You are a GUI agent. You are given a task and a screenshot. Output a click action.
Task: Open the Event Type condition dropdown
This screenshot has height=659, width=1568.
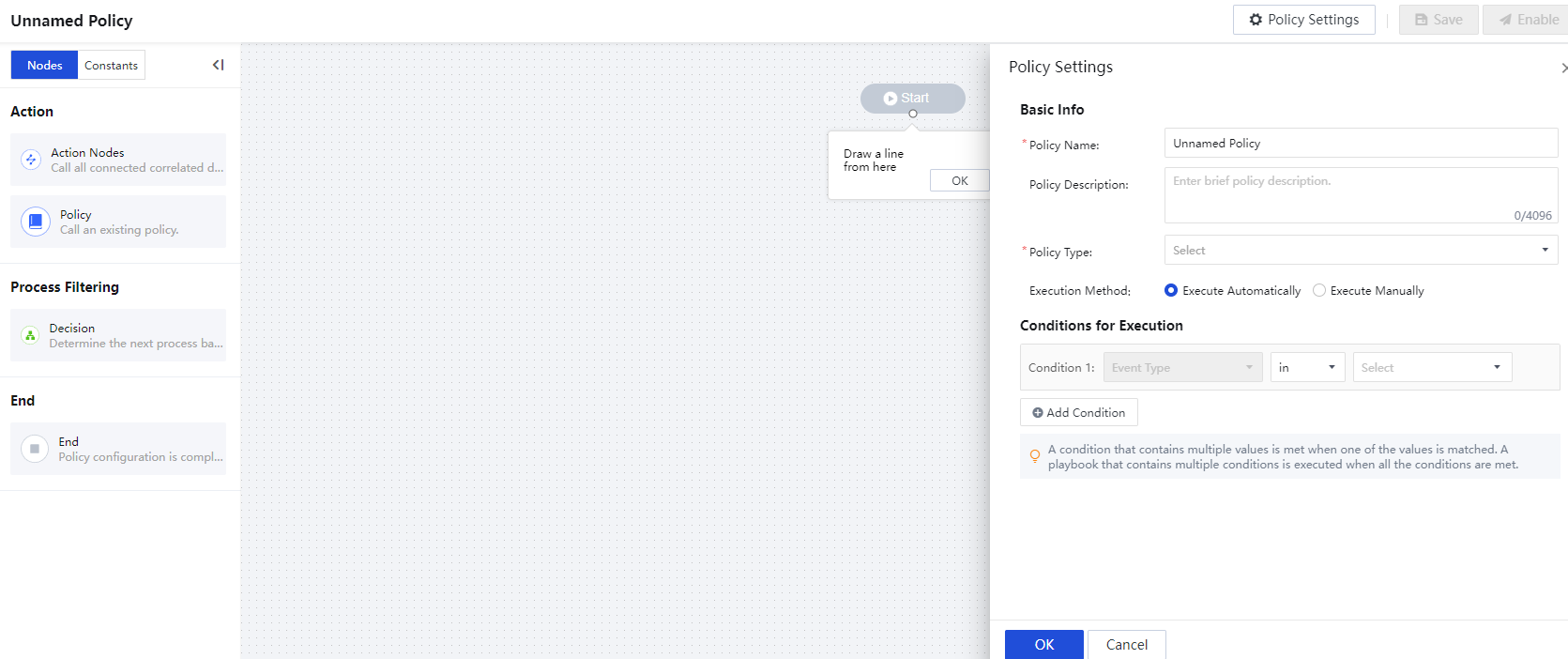pyautogui.click(x=1182, y=367)
